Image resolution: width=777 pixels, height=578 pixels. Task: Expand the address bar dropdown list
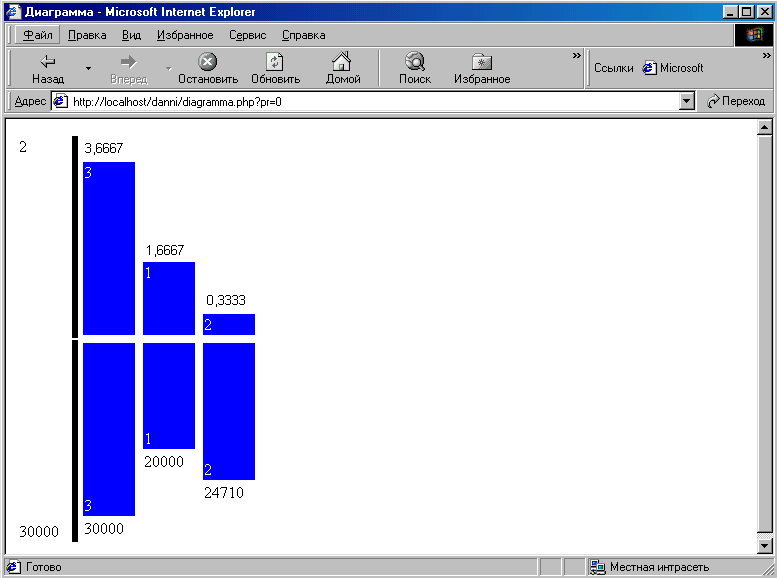pyautogui.click(x=686, y=101)
